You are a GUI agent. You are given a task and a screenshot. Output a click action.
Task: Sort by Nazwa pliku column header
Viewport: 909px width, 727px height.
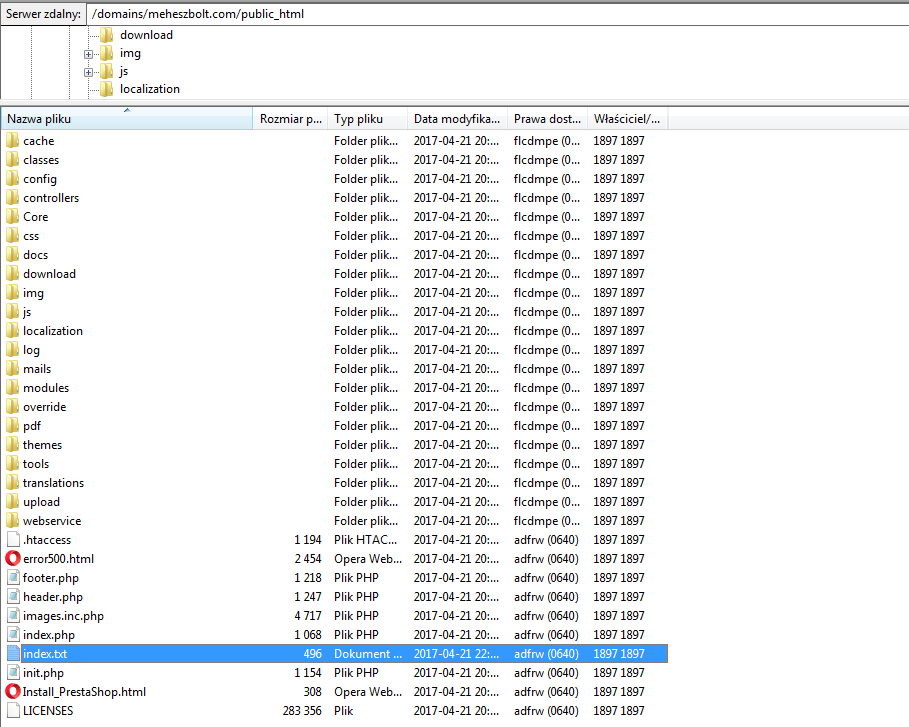point(126,119)
